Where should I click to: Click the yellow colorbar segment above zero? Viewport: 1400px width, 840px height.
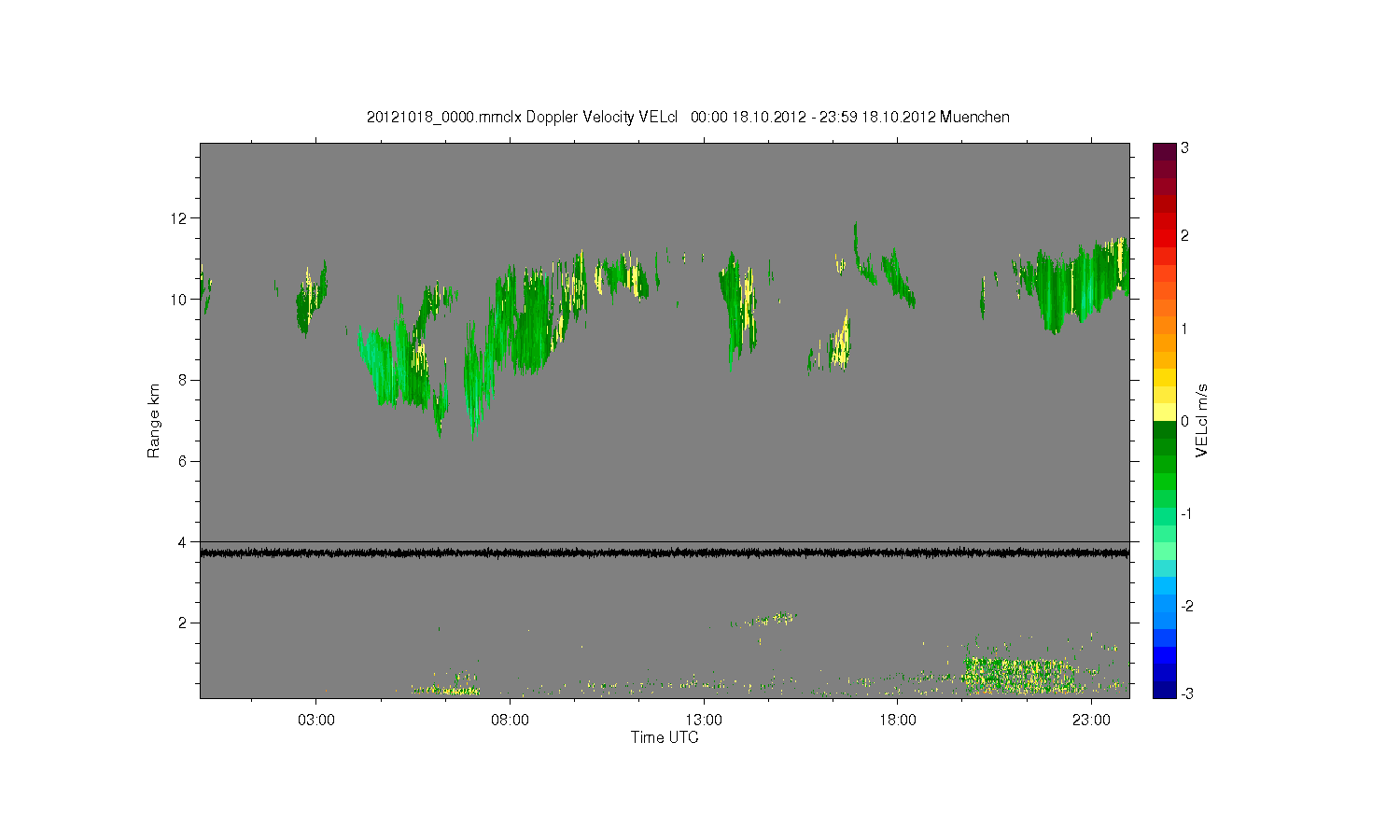(1164, 412)
